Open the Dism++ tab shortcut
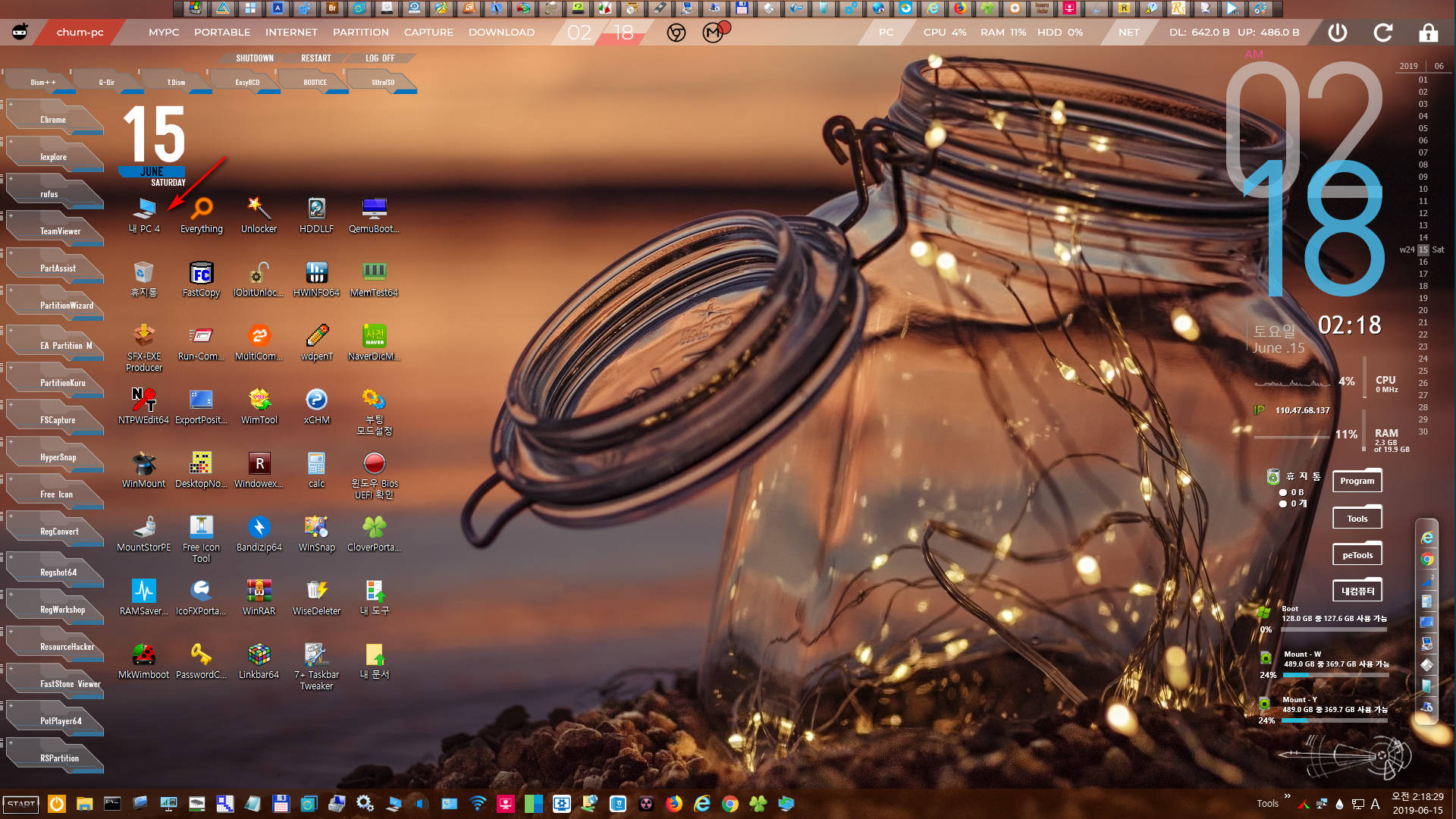The height and width of the screenshot is (819, 1456). coord(42,82)
